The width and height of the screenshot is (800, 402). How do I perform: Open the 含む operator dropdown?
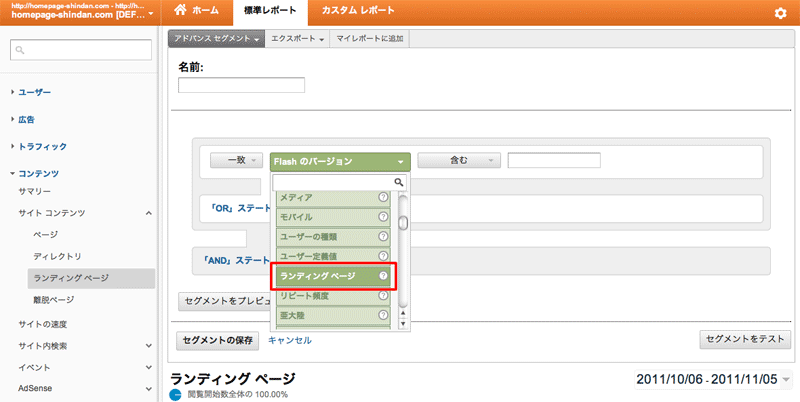[457, 160]
